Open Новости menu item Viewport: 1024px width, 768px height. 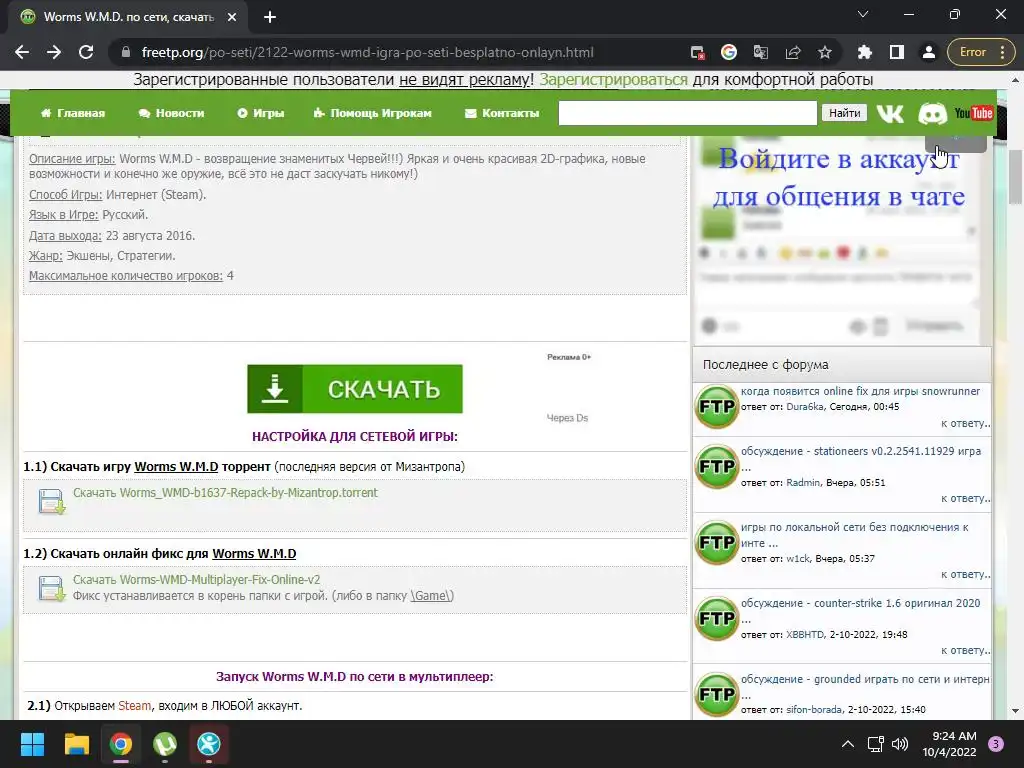pos(171,113)
